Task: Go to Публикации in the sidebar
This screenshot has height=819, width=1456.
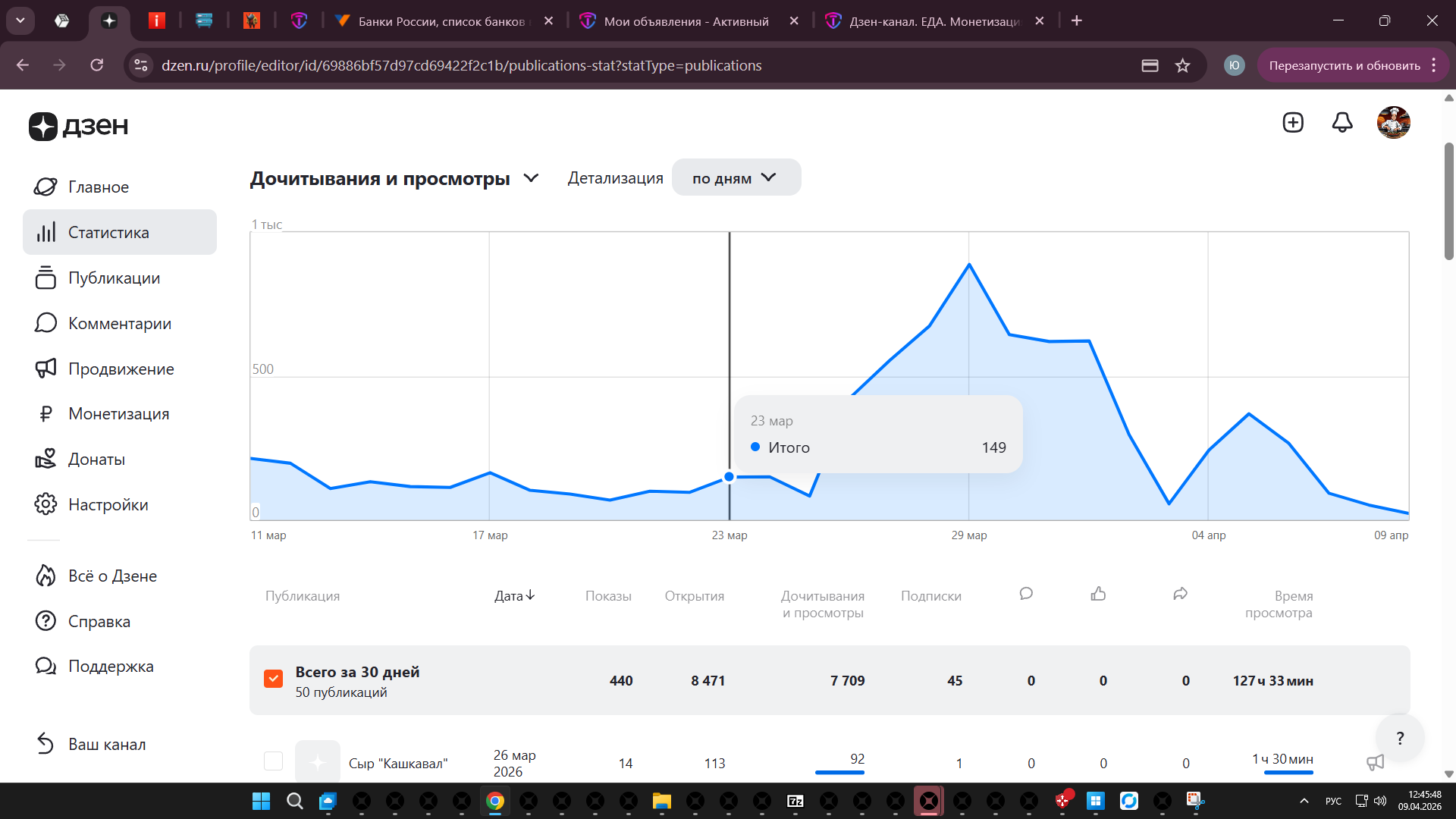Action: pos(114,278)
